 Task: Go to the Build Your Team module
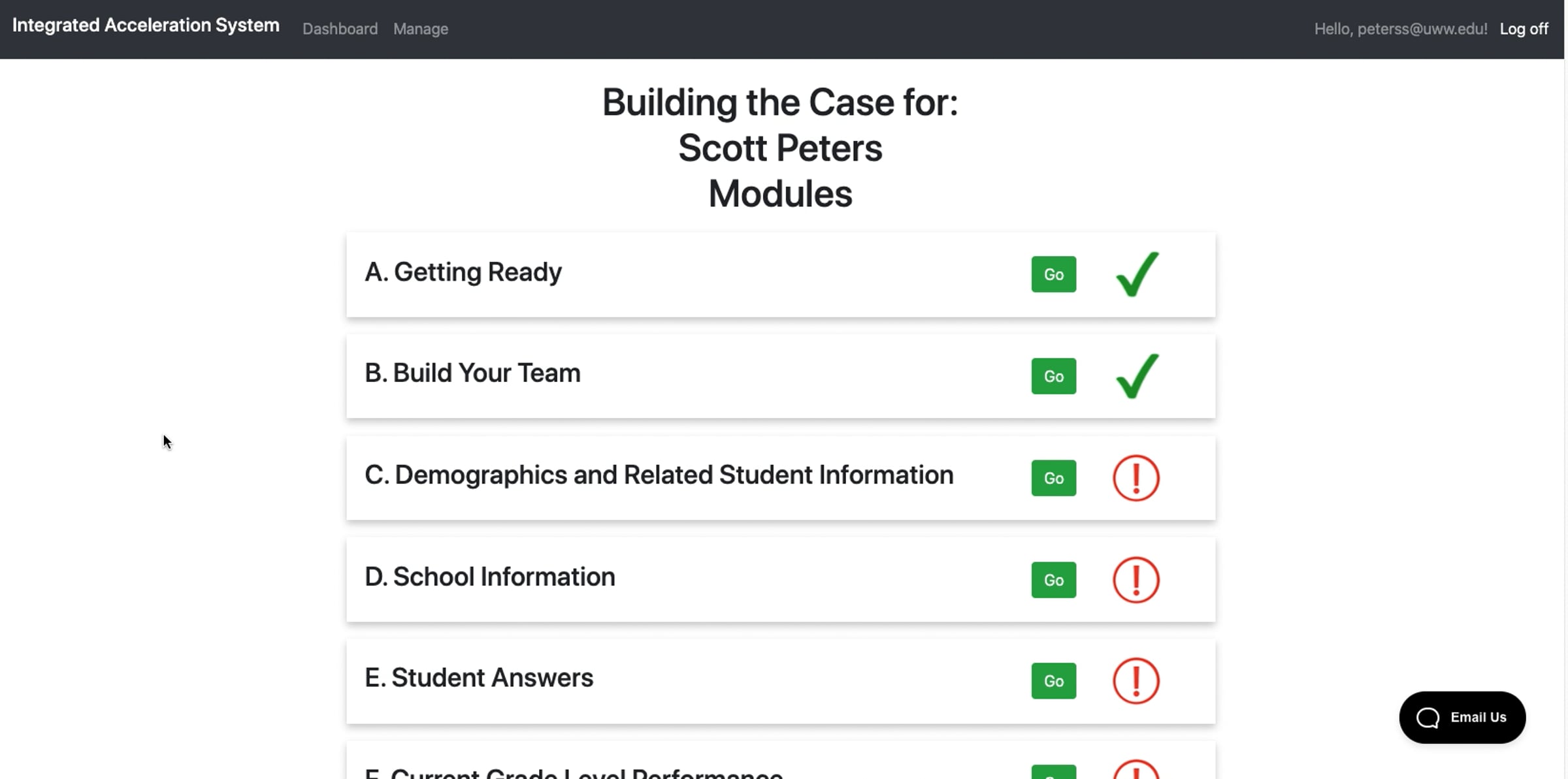tap(1054, 376)
